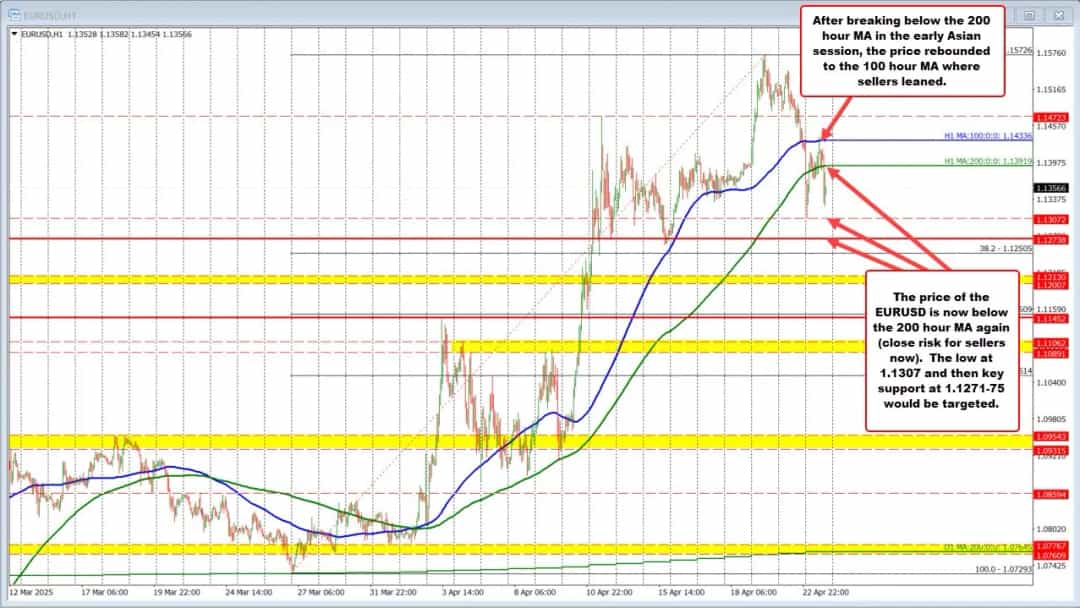Click the 12 Mar 2025 axis label
This screenshot has height=608, width=1080.
coord(30,591)
